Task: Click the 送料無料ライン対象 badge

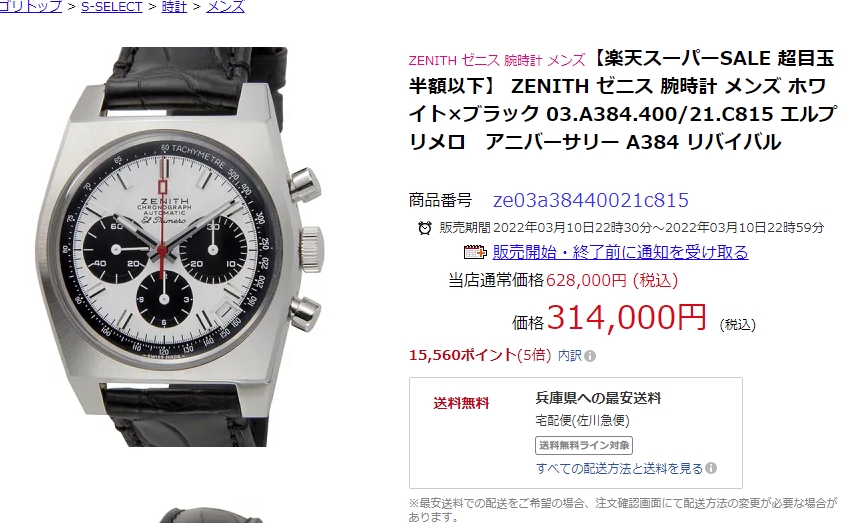Action: 584,446
